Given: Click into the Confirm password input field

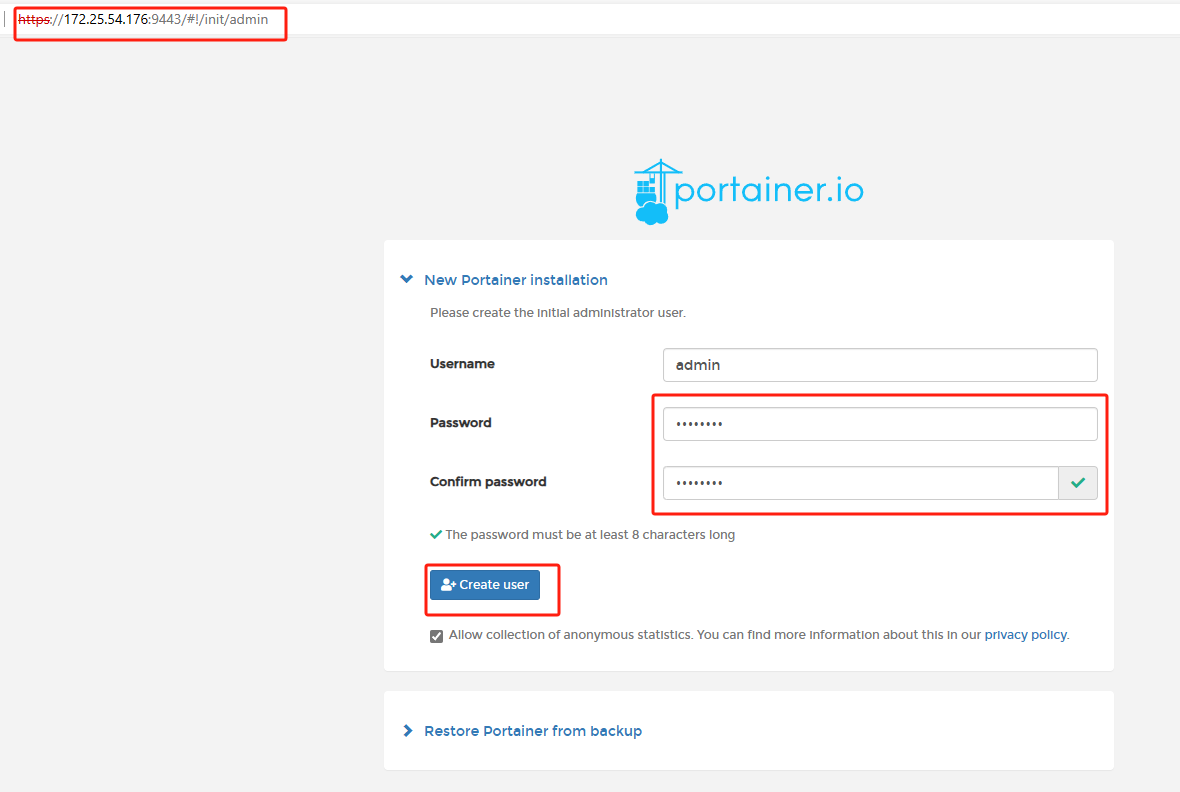Looking at the screenshot, I should pos(859,483).
